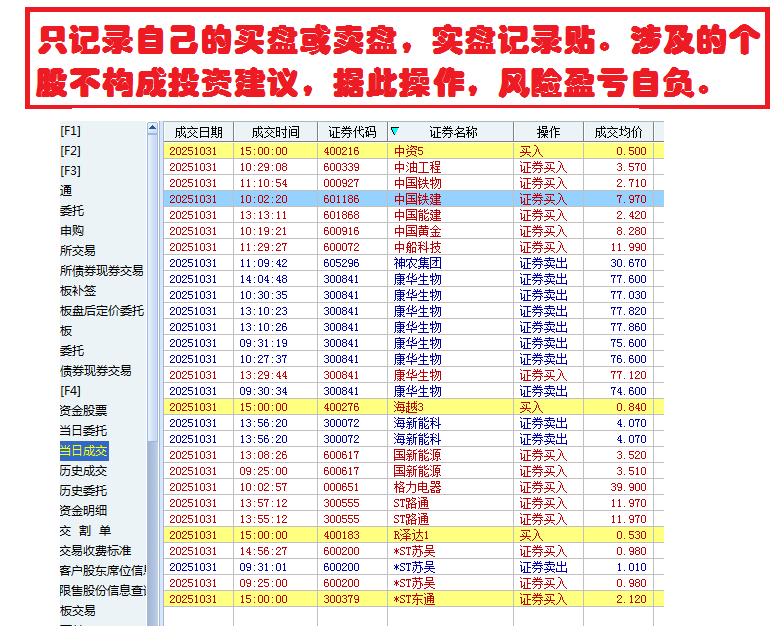
Task: Click the 证券代码 column header
Action: click(x=352, y=132)
